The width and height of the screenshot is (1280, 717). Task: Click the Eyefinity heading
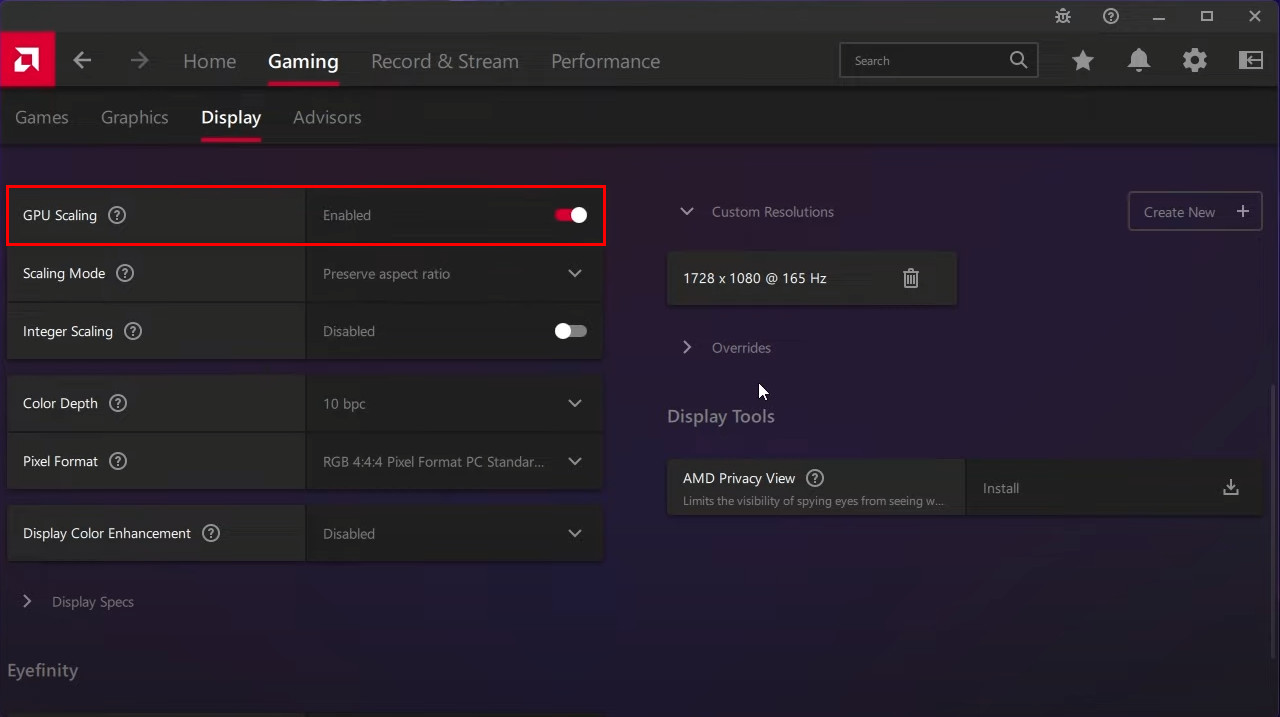click(42, 671)
